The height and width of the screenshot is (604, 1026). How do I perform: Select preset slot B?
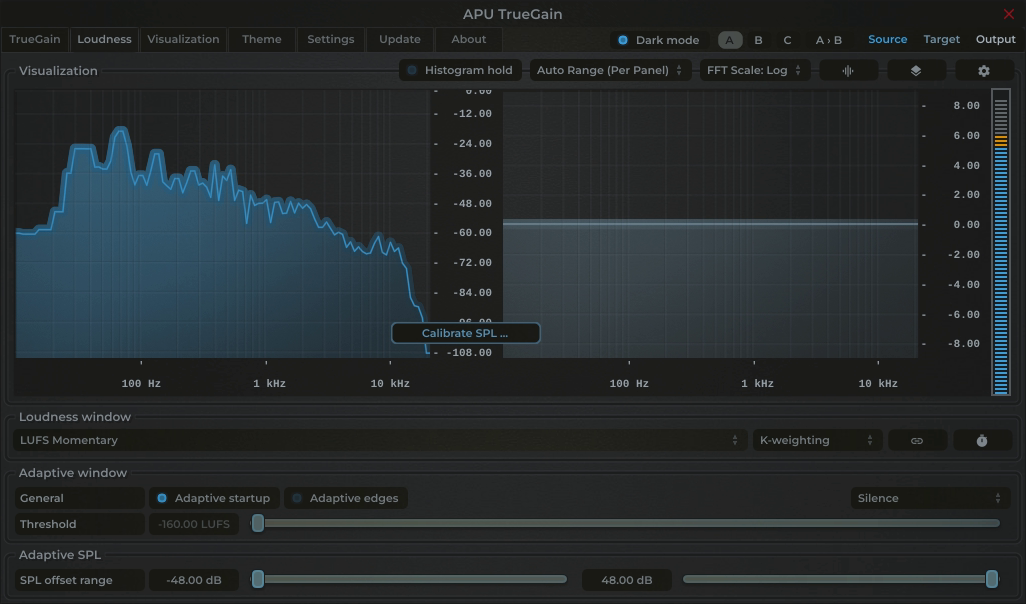pyautogui.click(x=758, y=40)
